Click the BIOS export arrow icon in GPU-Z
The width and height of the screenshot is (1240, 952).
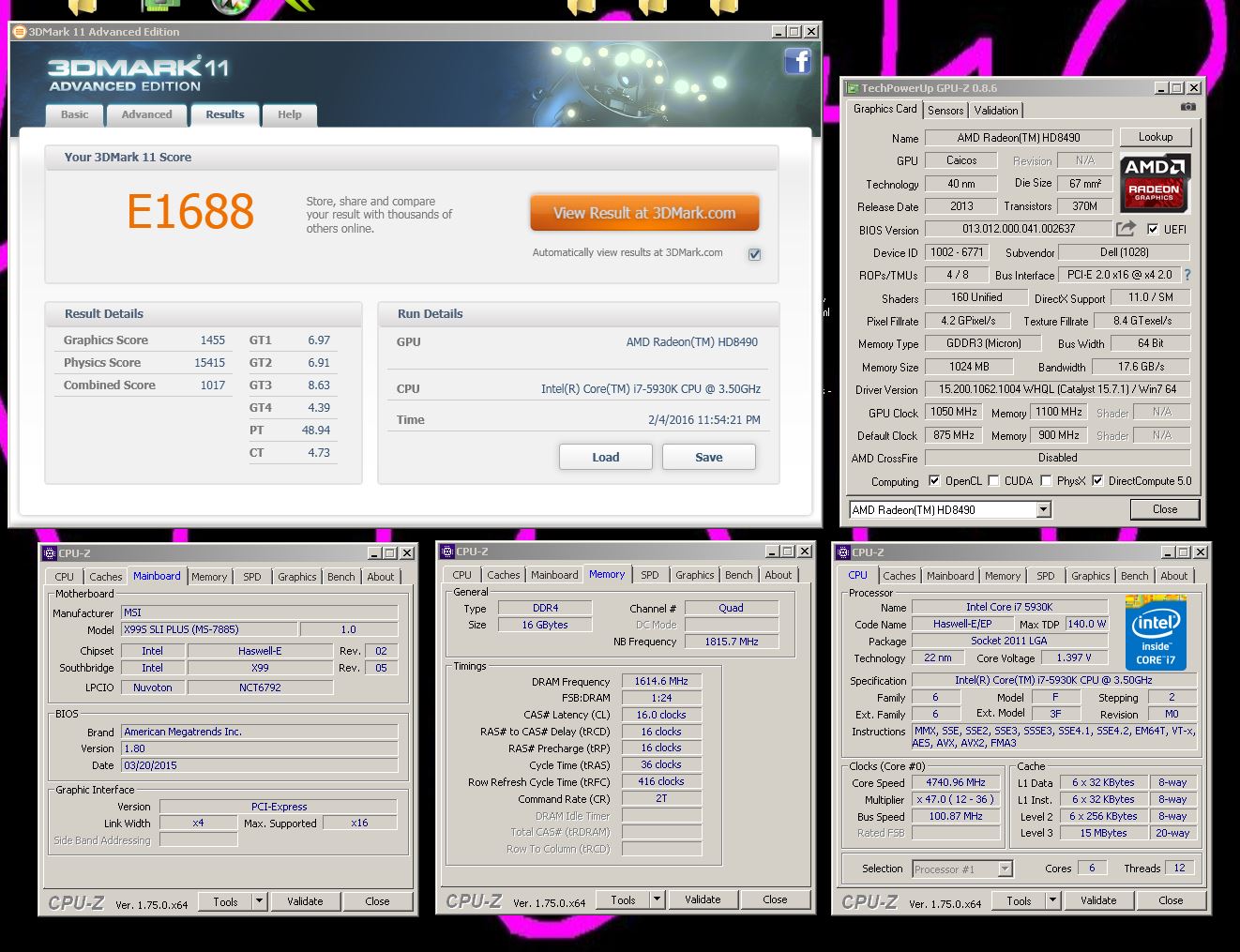coord(1126,228)
